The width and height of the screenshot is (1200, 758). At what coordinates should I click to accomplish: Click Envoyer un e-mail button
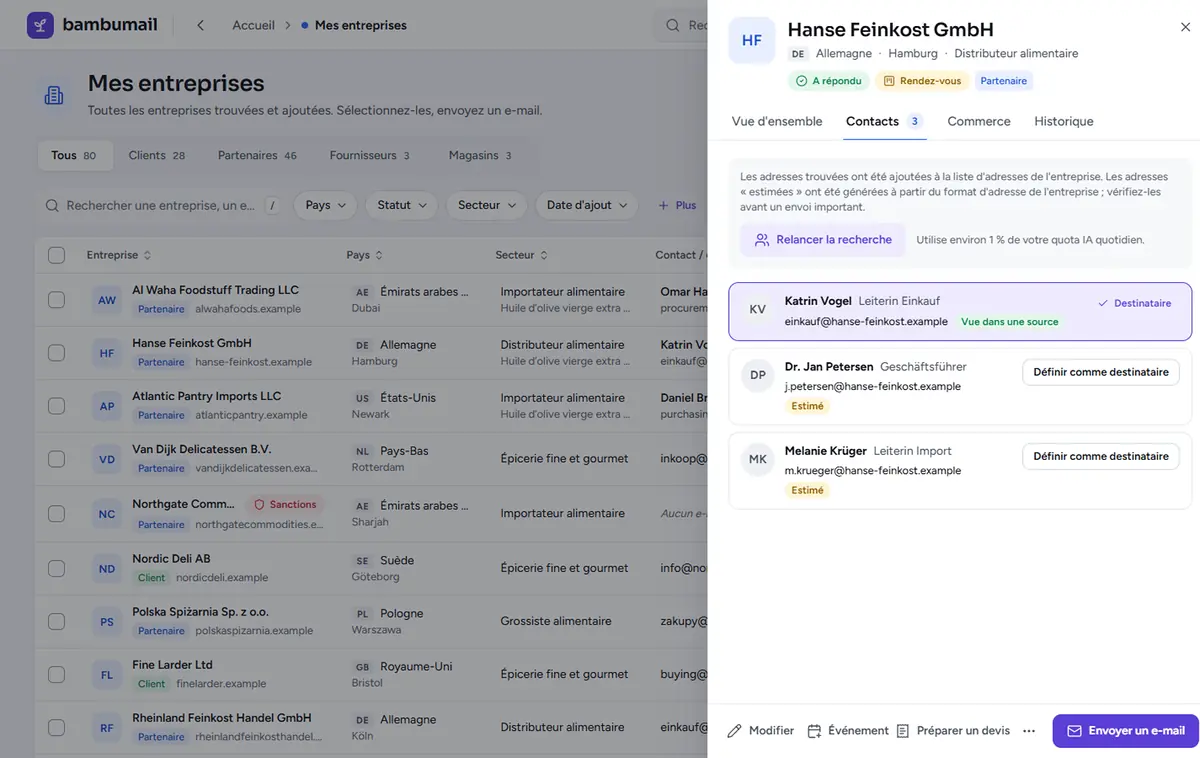tap(1125, 731)
